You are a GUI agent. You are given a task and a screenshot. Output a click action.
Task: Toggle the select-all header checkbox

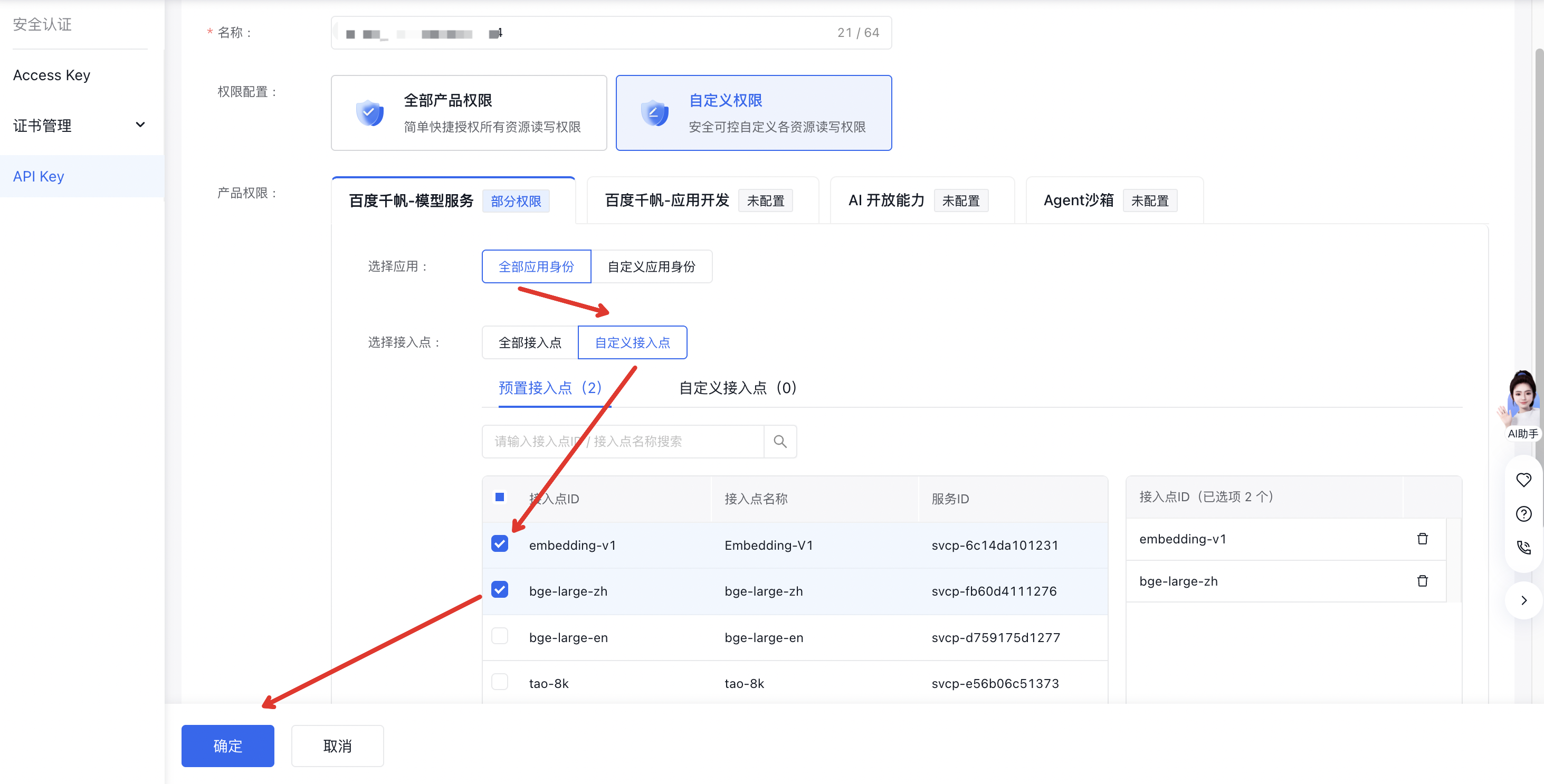[x=499, y=498]
